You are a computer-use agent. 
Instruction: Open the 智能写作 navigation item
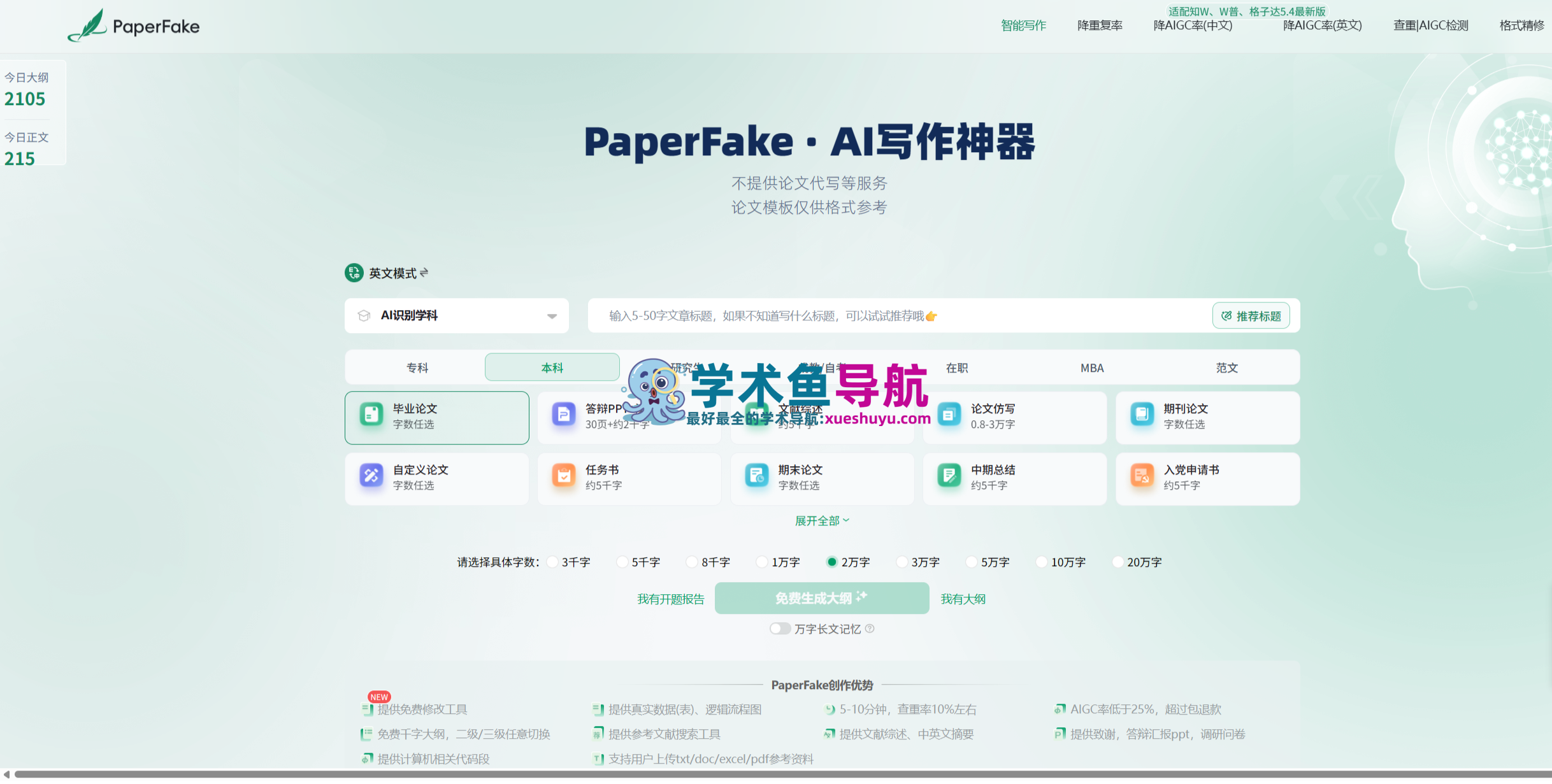(x=1023, y=25)
